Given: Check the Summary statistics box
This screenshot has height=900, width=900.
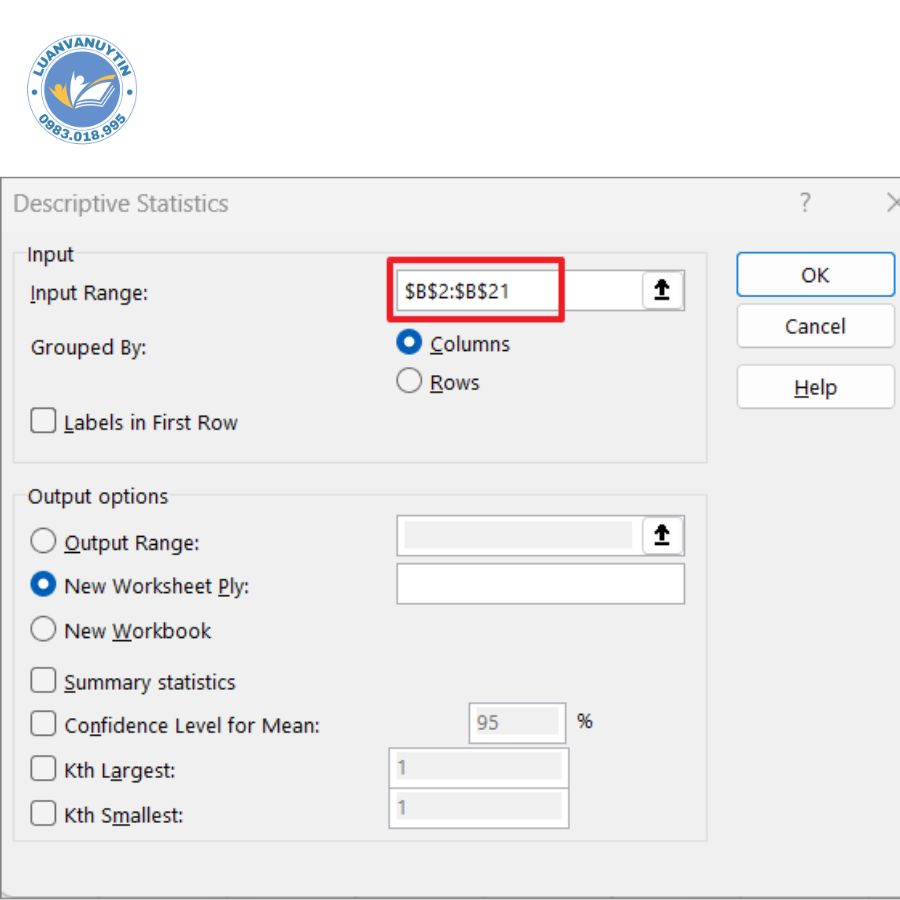Looking at the screenshot, I should tap(43, 682).
